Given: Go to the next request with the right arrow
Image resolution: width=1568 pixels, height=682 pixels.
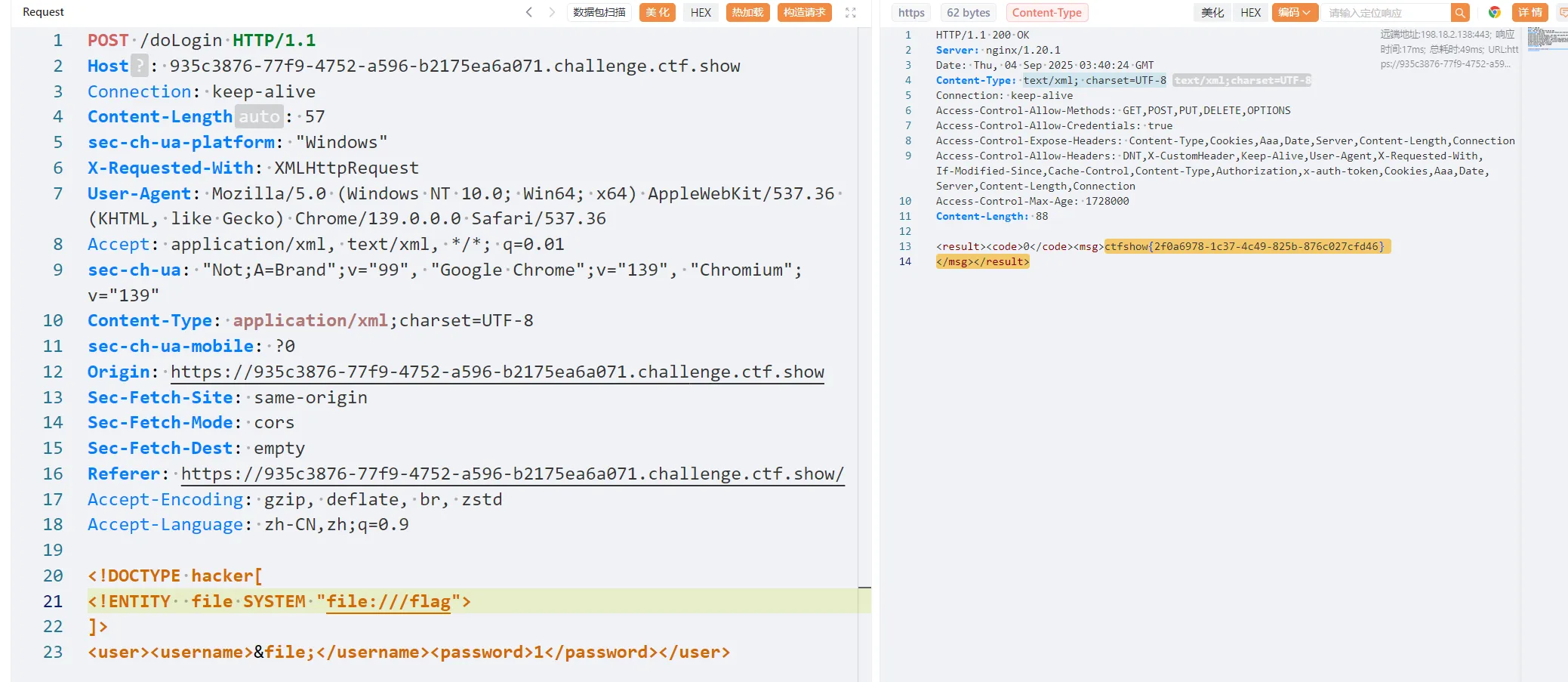Looking at the screenshot, I should click(552, 12).
